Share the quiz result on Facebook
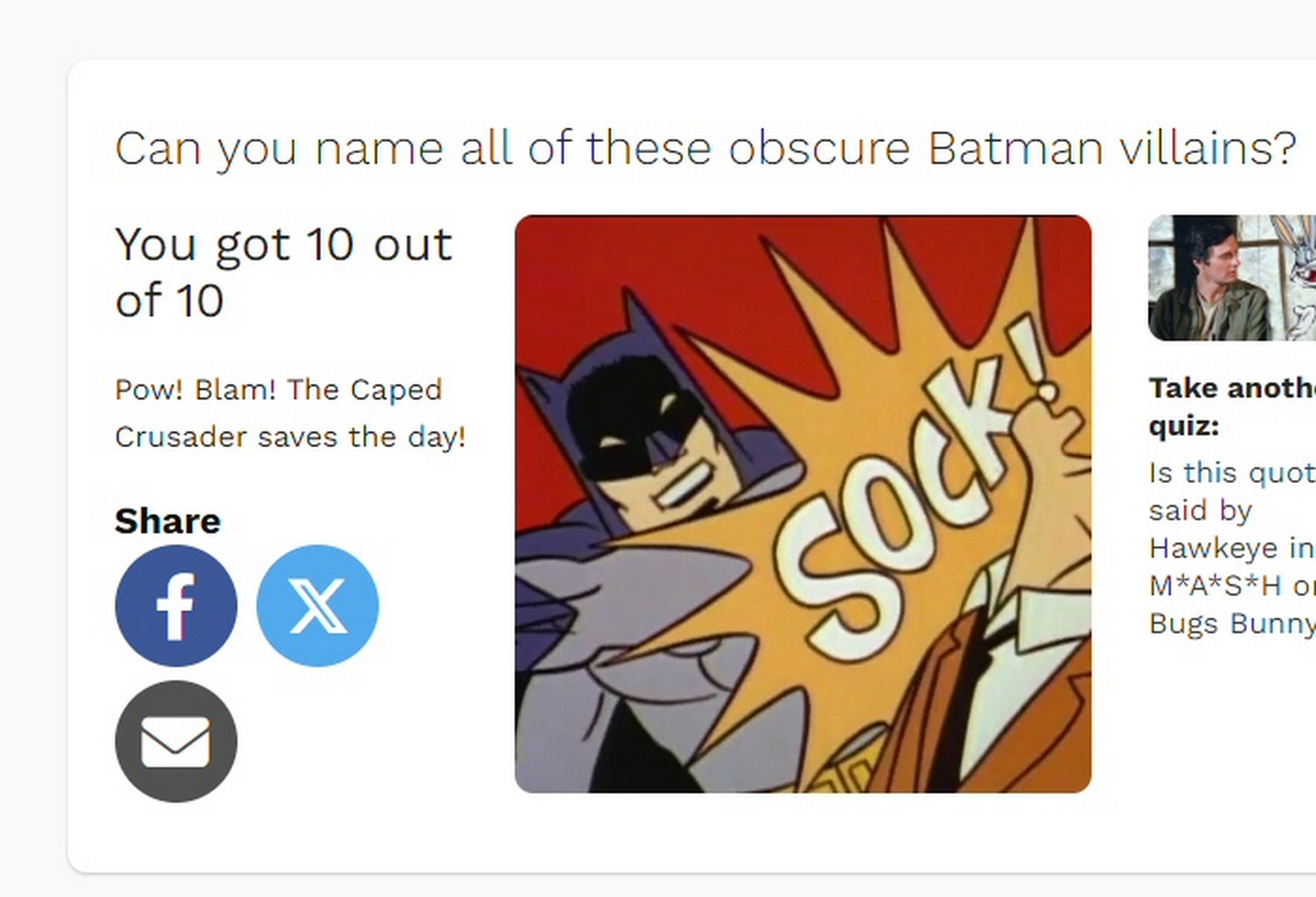The width and height of the screenshot is (1316, 897). pos(176,605)
